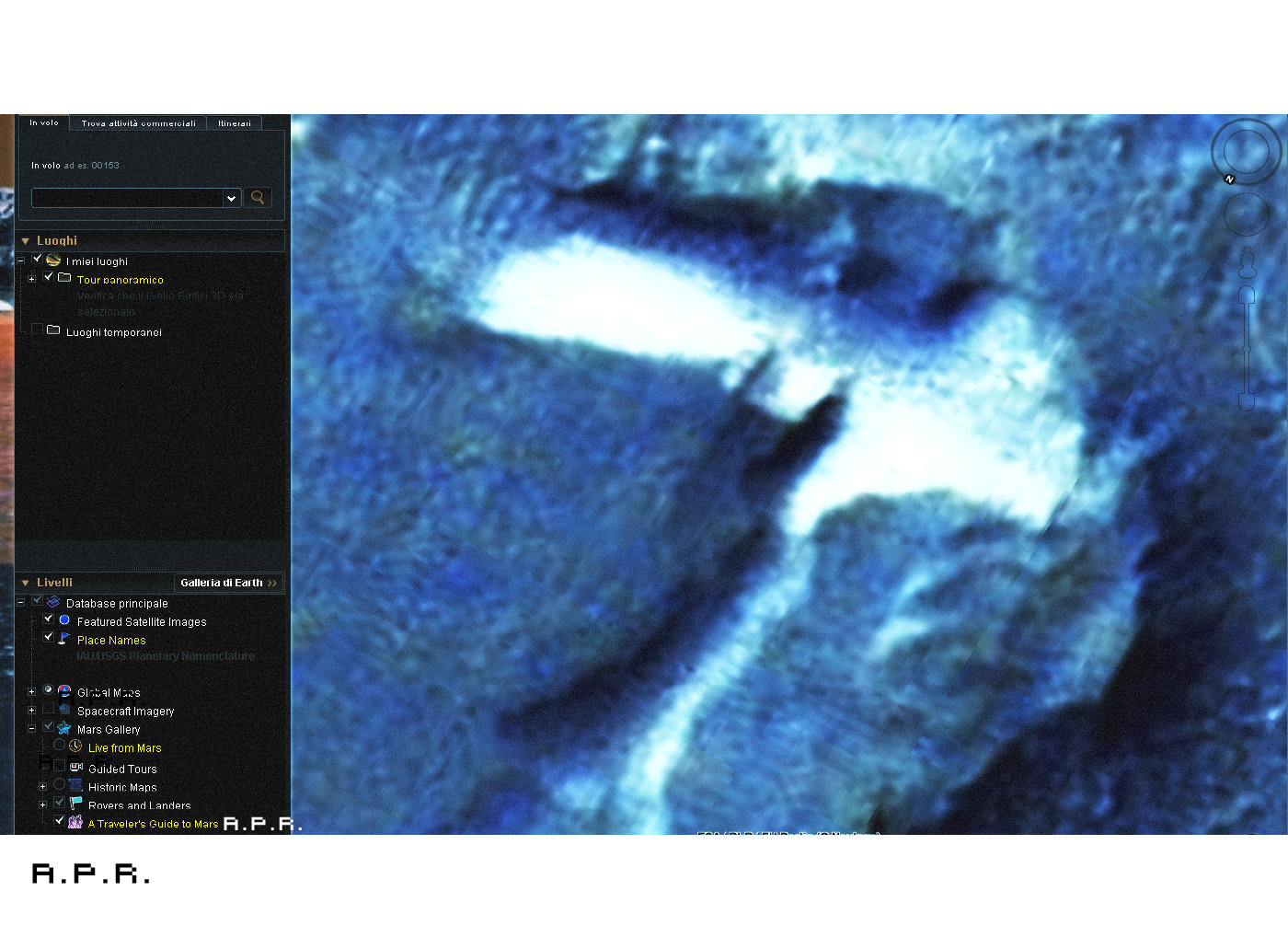Viewport: 1288px width, 949px height.
Task: Expand the Spacecraft Imagery tree node
Action: click(x=32, y=710)
